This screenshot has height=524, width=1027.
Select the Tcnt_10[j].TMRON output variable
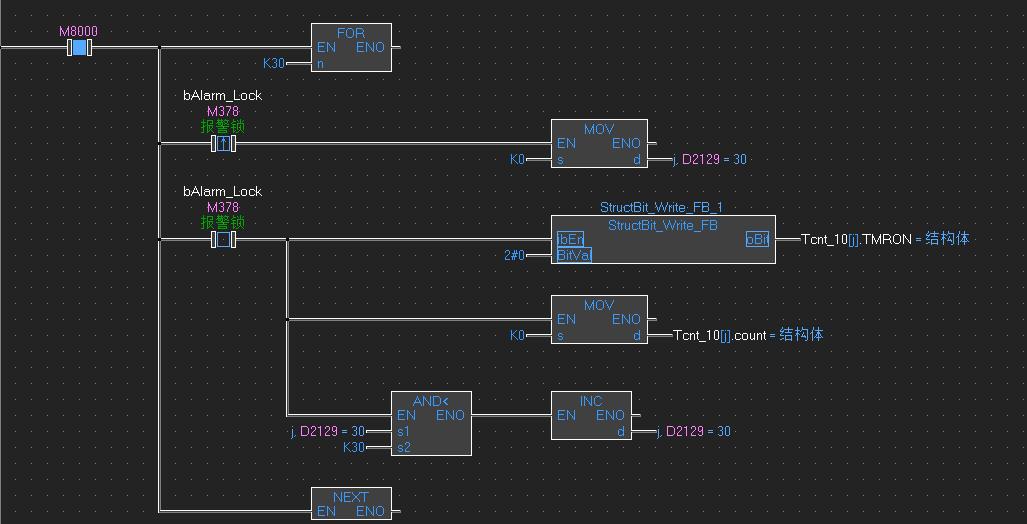856,240
